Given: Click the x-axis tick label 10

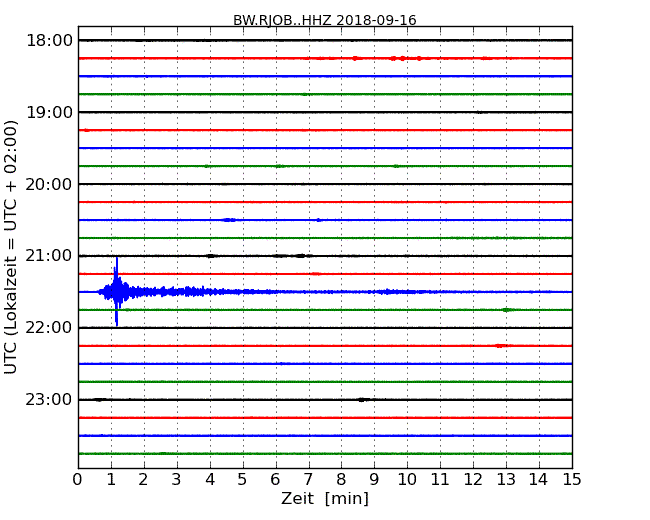Looking at the screenshot, I should pyautogui.click(x=407, y=480).
